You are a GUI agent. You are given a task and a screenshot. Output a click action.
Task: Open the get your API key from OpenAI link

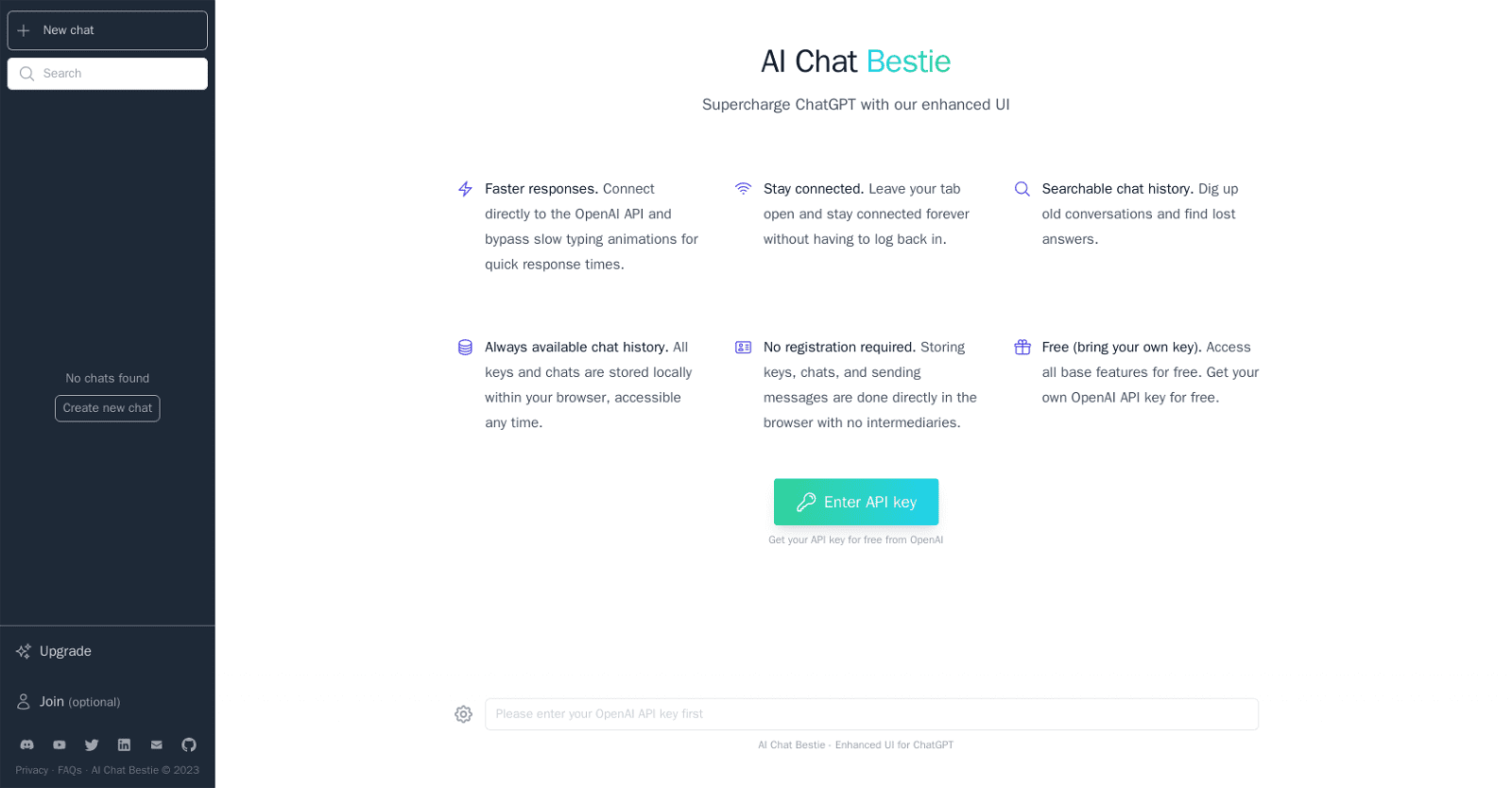click(x=855, y=540)
